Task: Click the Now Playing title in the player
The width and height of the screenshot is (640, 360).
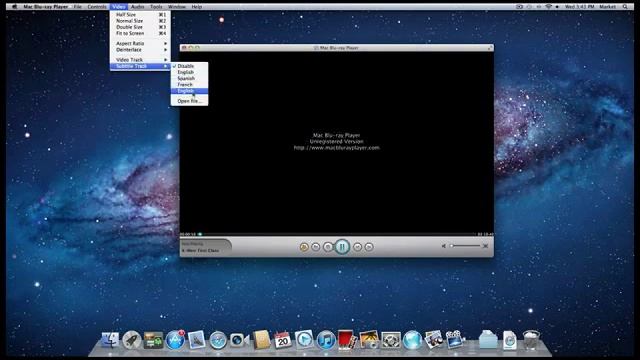Action: [200, 250]
